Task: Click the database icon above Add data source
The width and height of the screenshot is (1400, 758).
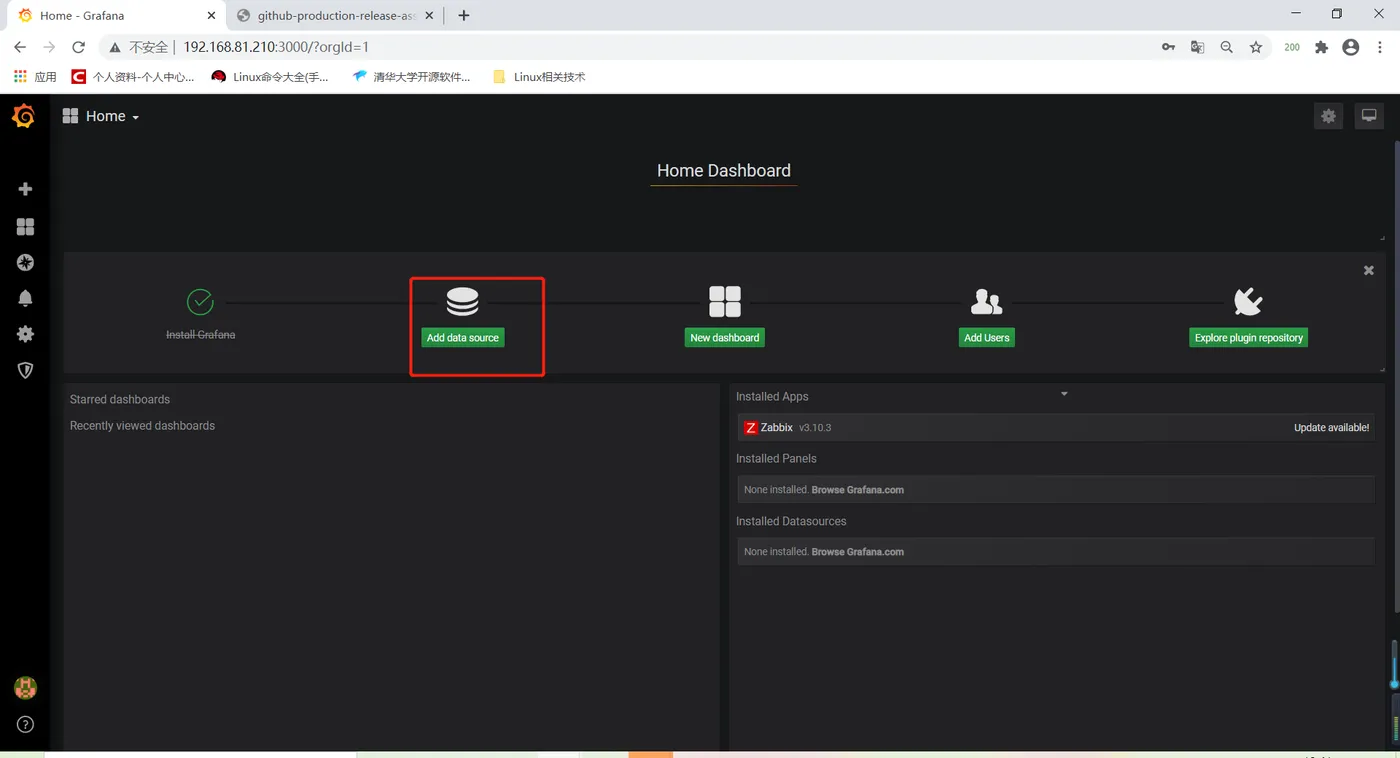Action: [x=462, y=301]
